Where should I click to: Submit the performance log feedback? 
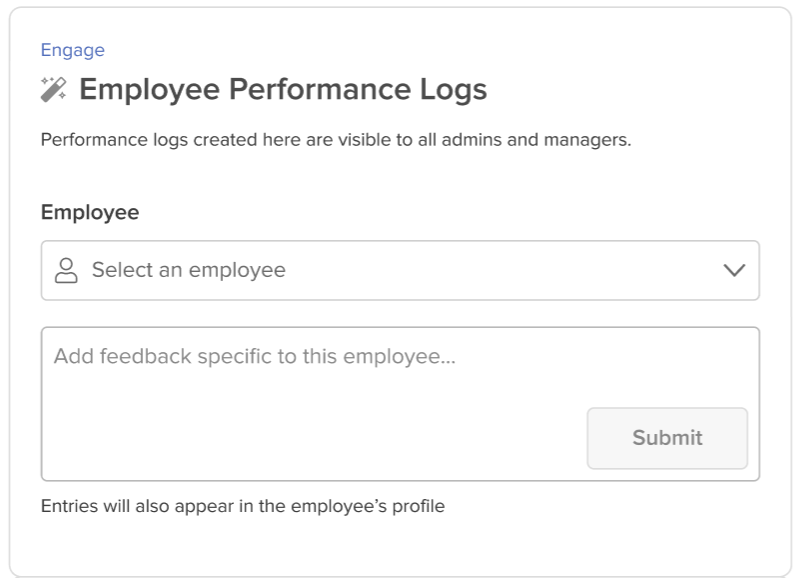[667, 438]
